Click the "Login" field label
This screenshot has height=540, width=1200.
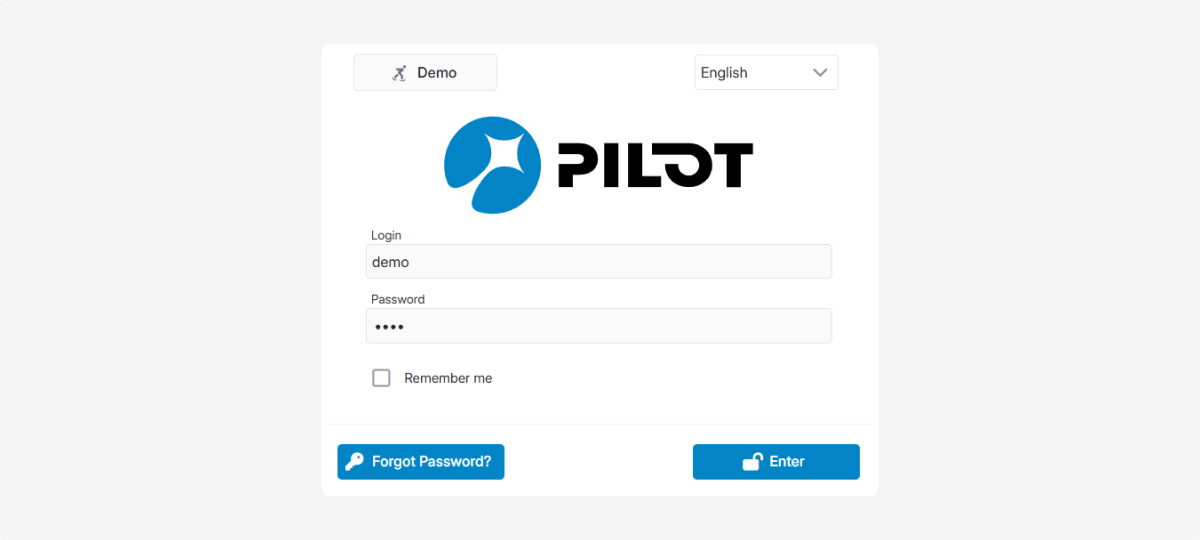point(386,235)
